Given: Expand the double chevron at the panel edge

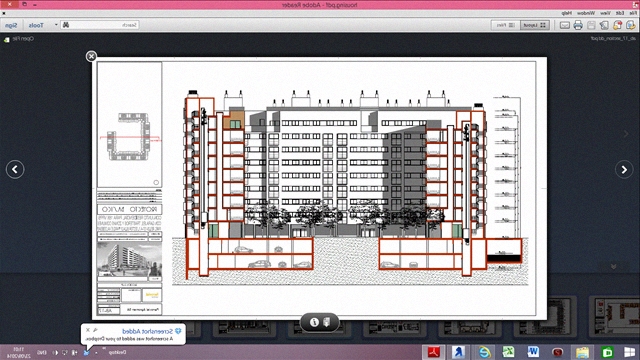Looking at the screenshot, I should point(613,266).
